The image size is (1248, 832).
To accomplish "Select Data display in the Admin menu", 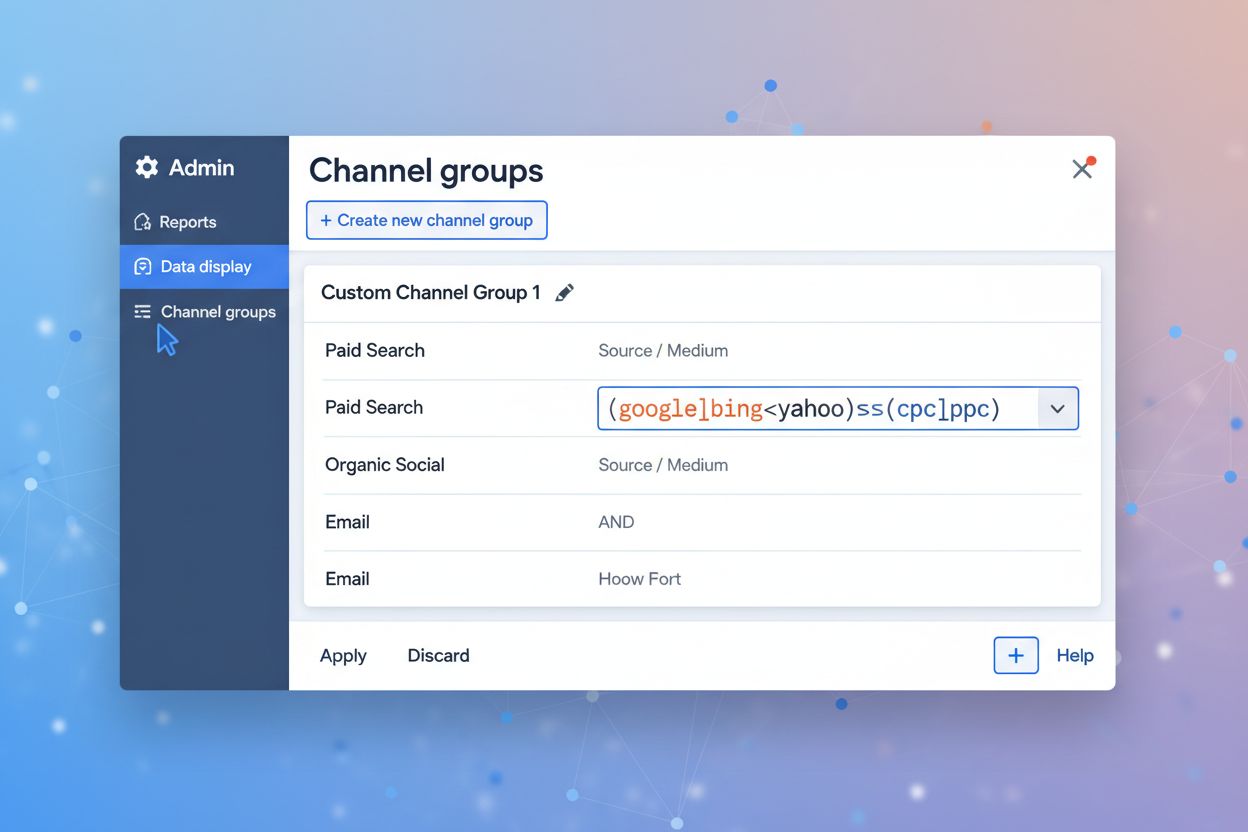I will click(x=205, y=266).
